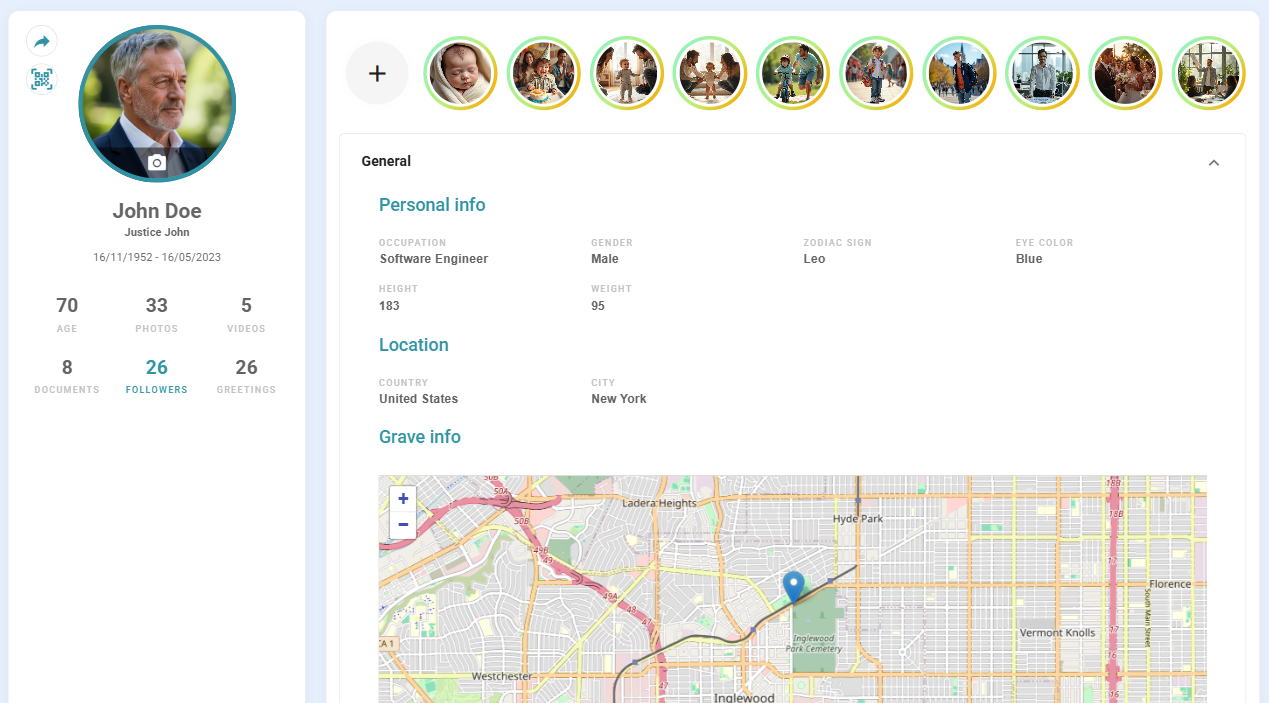Image resolution: width=1269 pixels, height=703 pixels.
Task: Zoom in on the grave map
Action: [x=403, y=499]
